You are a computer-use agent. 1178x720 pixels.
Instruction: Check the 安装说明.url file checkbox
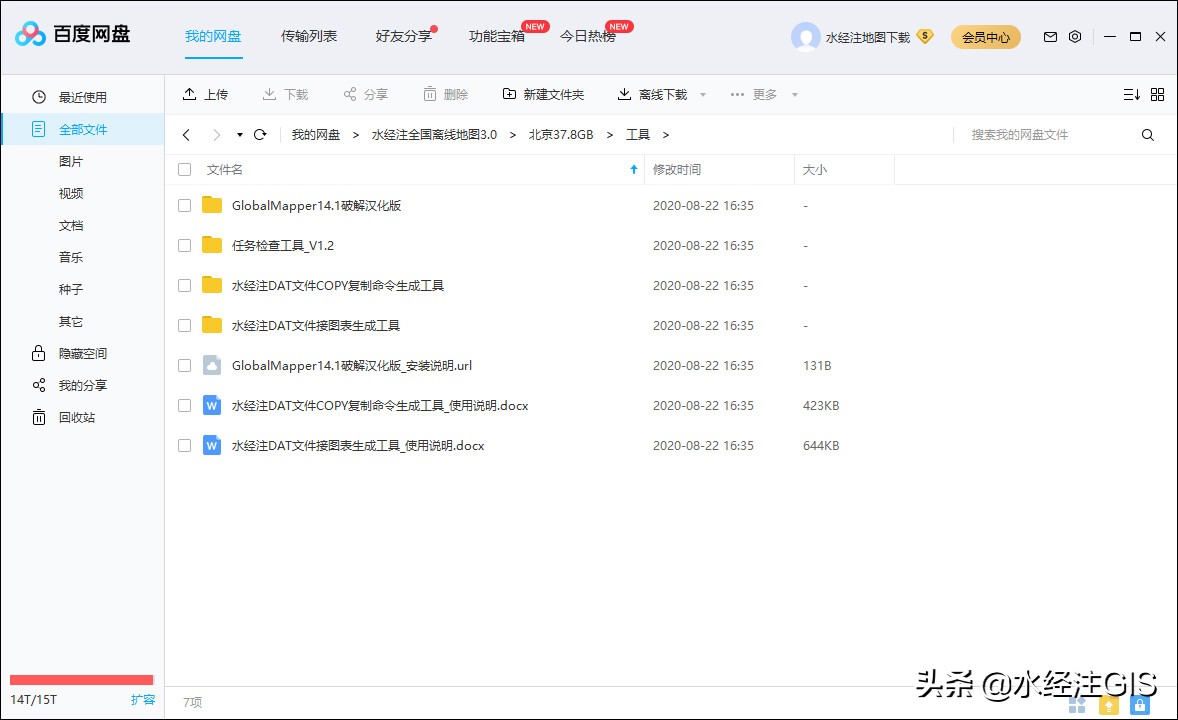point(184,365)
